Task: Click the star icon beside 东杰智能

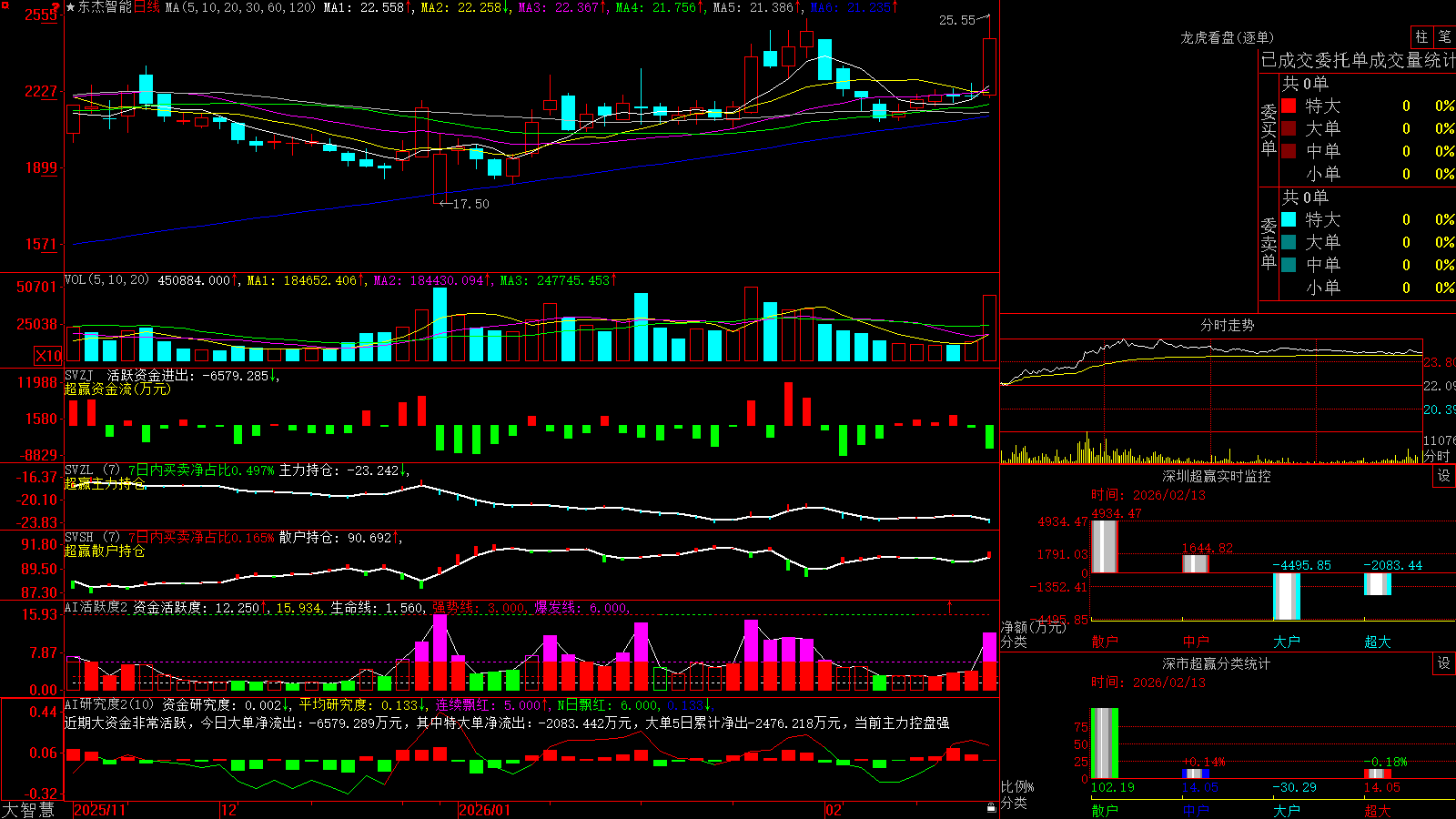Action: coord(71,7)
